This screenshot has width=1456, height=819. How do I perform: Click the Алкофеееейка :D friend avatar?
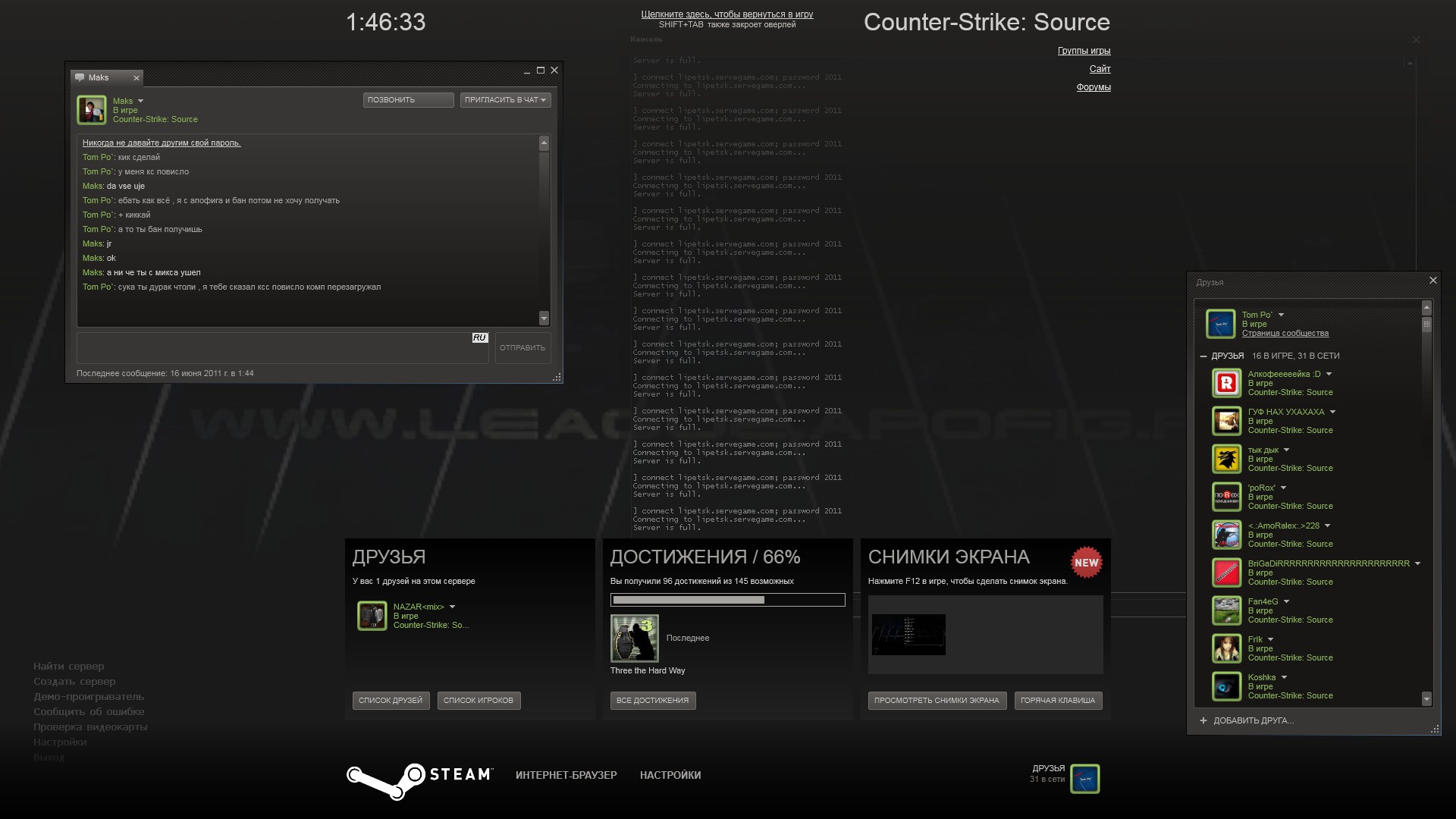pyautogui.click(x=1226, y=383)
